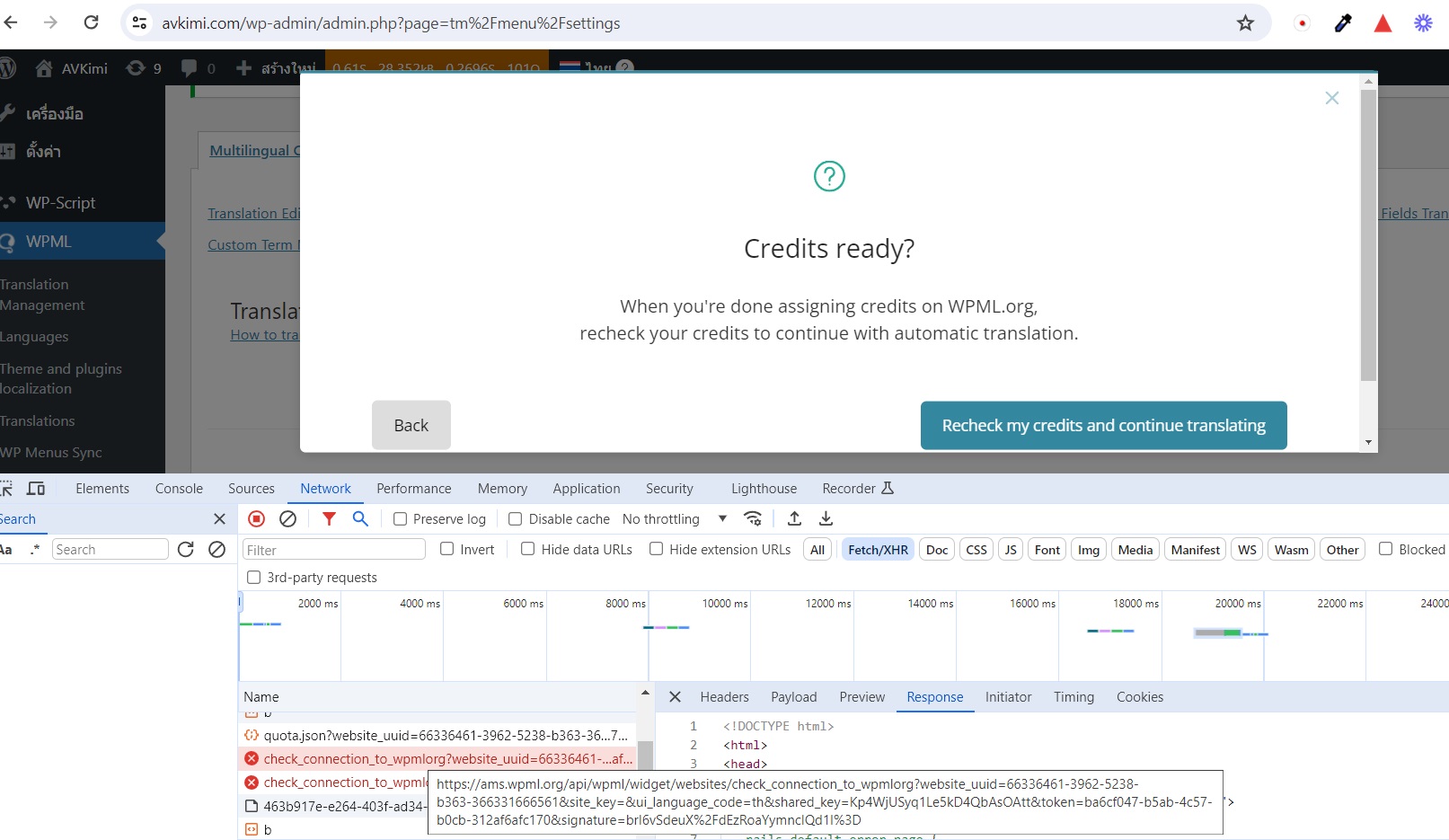Switch to the Elements tab

102,489
